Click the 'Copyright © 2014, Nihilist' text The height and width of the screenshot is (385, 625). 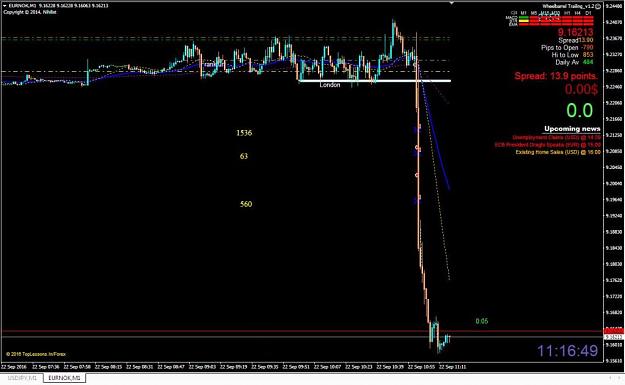30,12
